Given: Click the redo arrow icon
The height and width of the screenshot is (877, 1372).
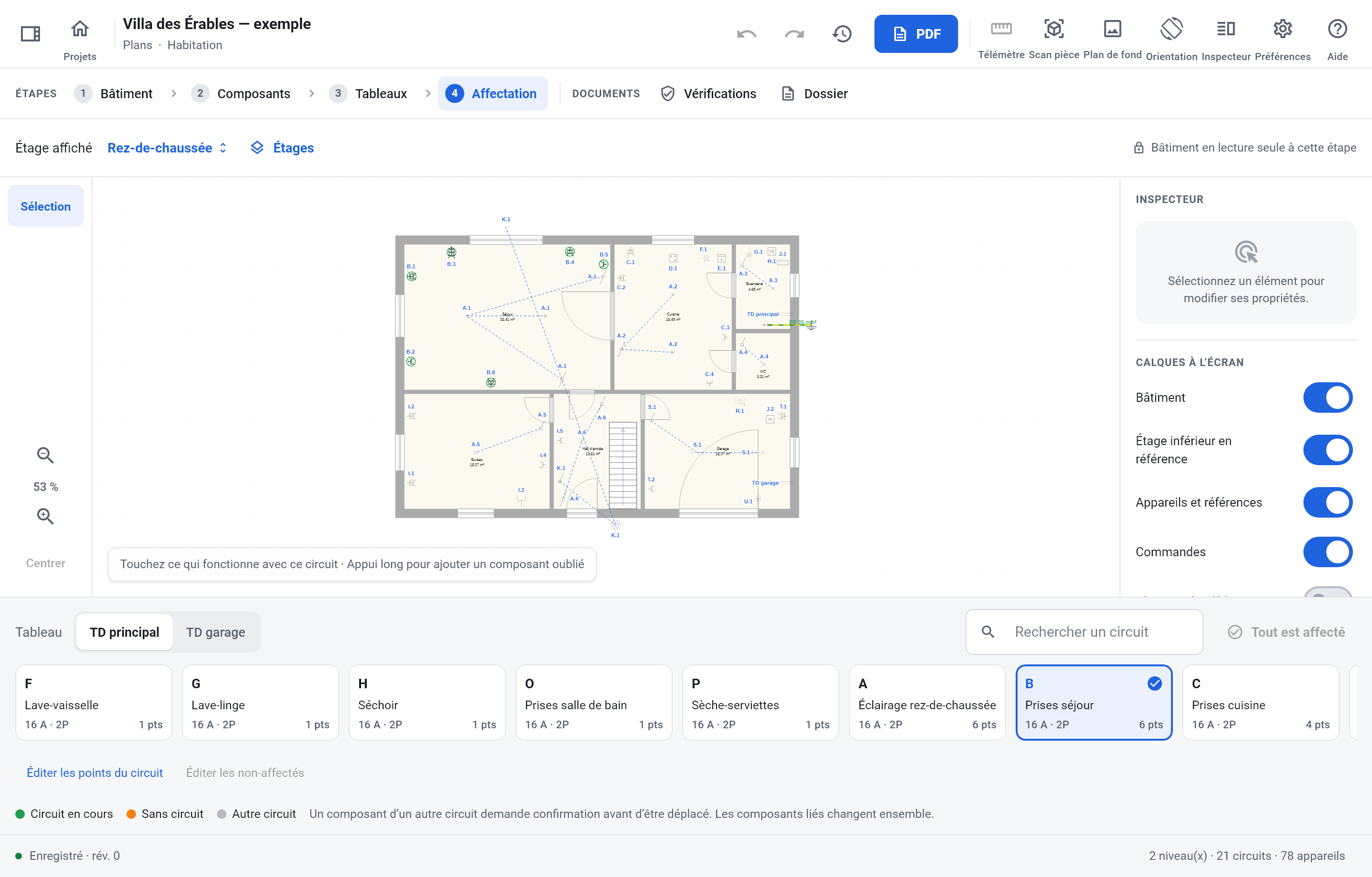Looking at the screenshot, I should tap(794, 34).
